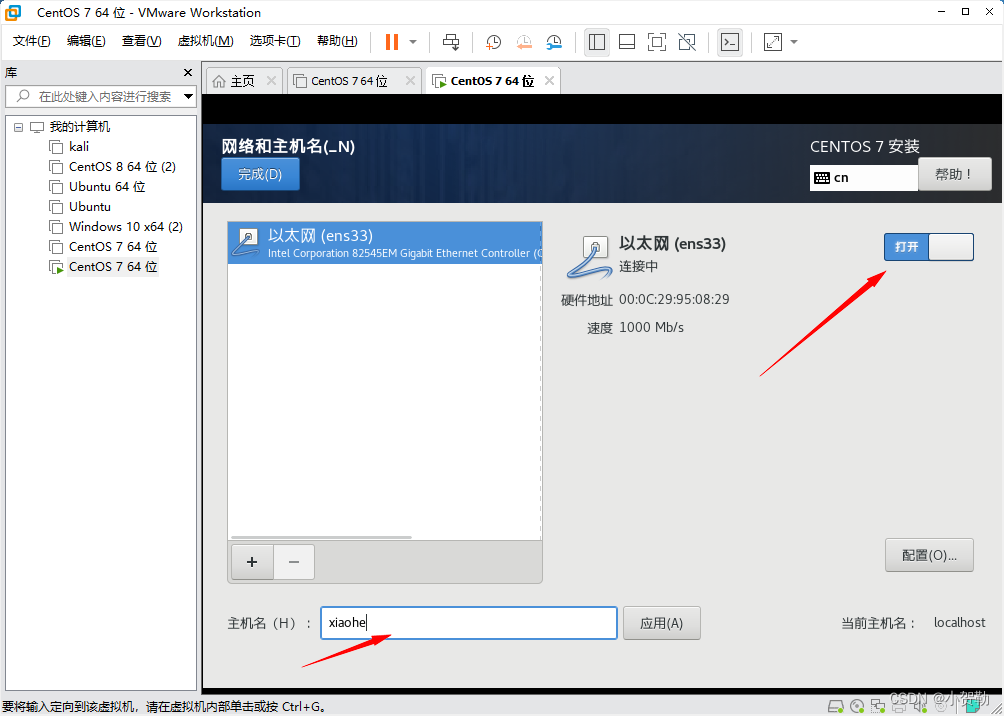Open the library search dropdown arrow

pos(188,97)
